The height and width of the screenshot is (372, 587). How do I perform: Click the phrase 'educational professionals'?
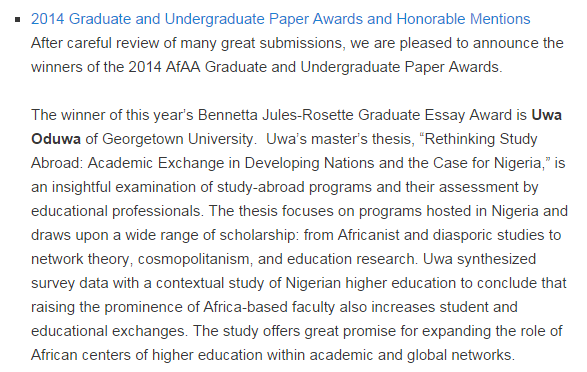click(x=117, y=211)
